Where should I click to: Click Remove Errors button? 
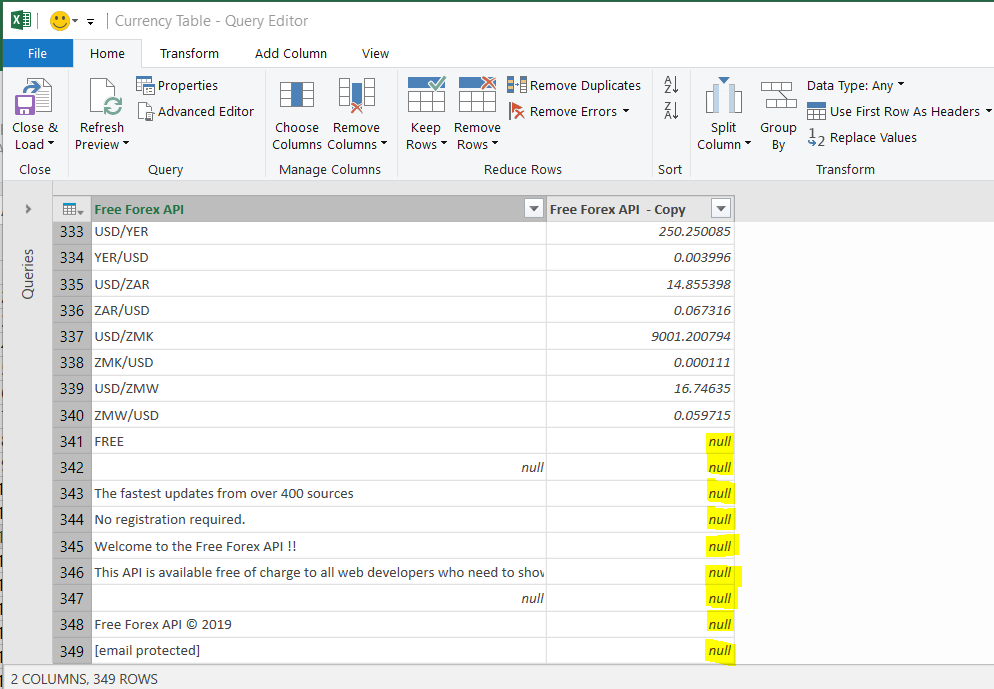tap(563, 111)
